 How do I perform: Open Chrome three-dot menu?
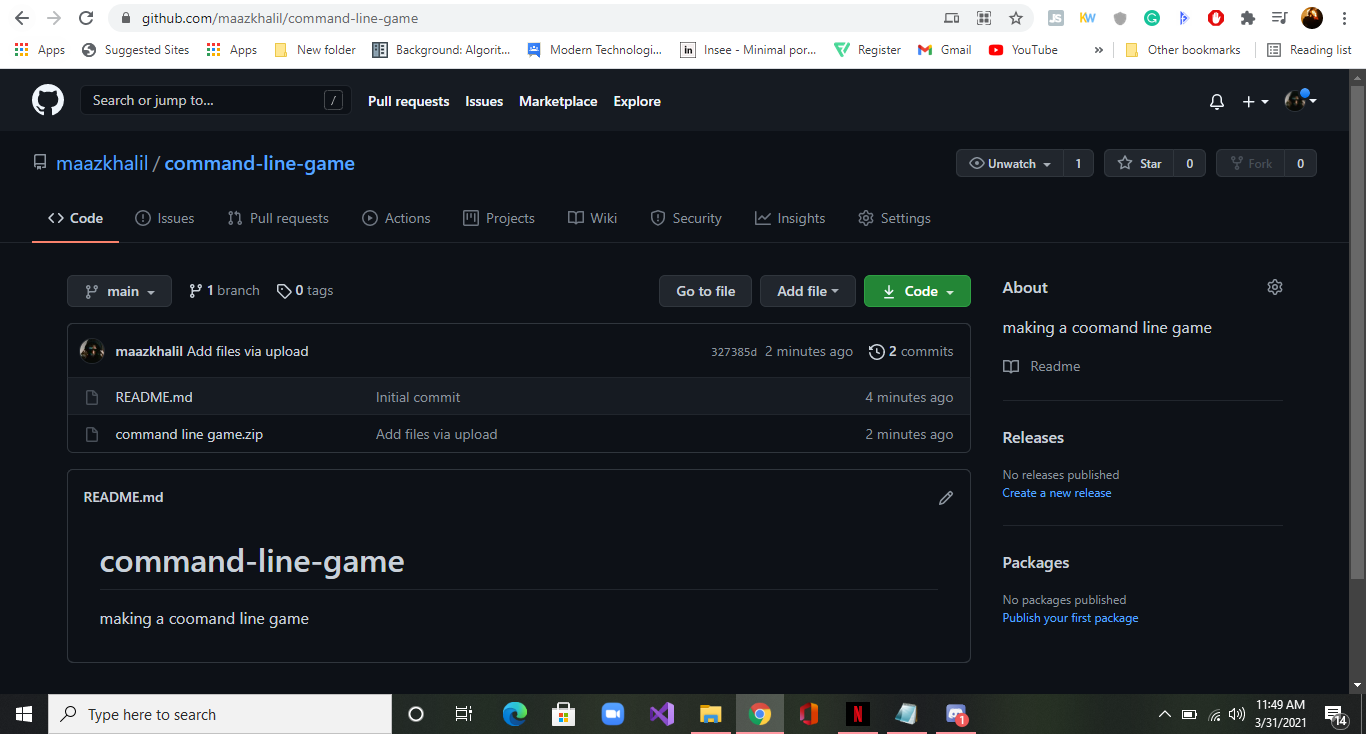coord(1344,18)
